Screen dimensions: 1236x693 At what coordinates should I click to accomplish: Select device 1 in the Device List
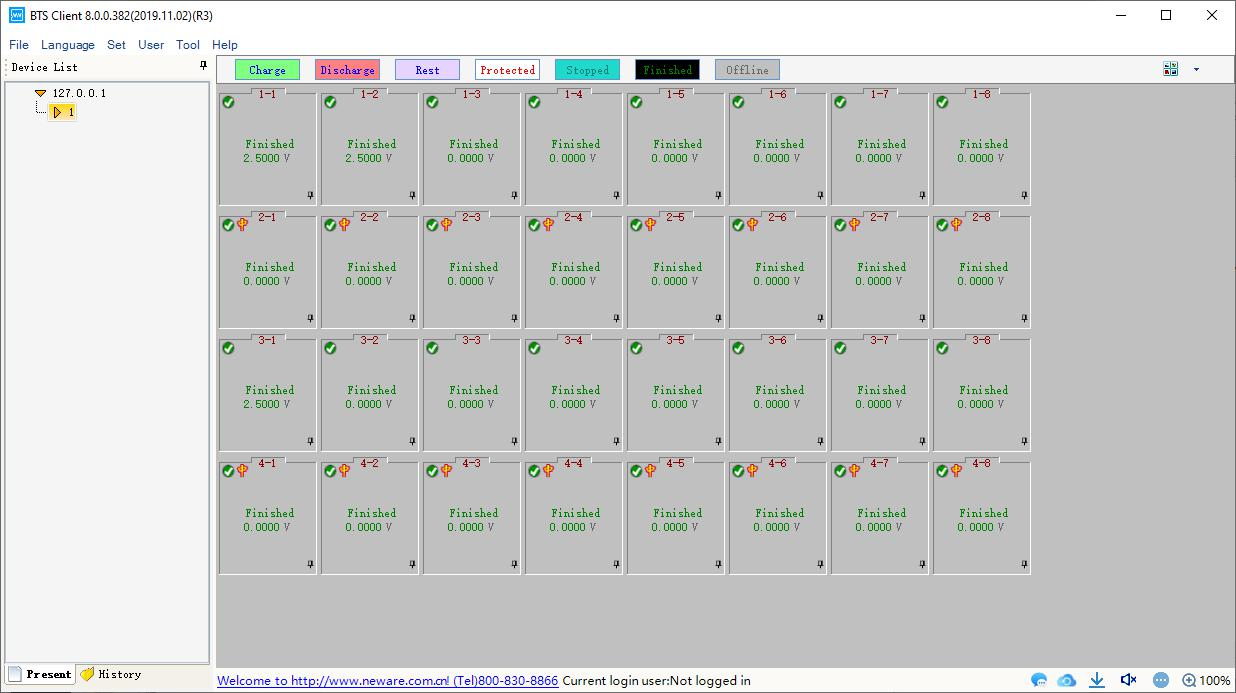point(63,112)
